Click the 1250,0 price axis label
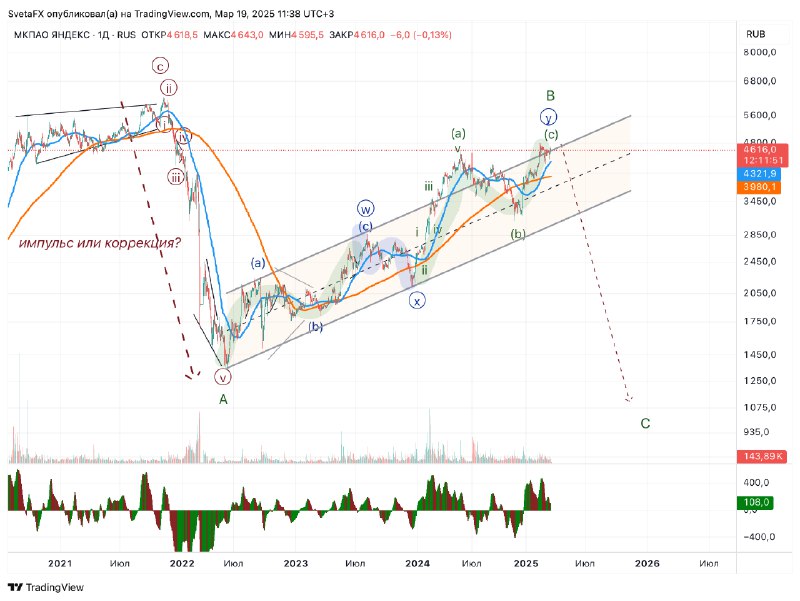800x601 pixels. [760, 381]
